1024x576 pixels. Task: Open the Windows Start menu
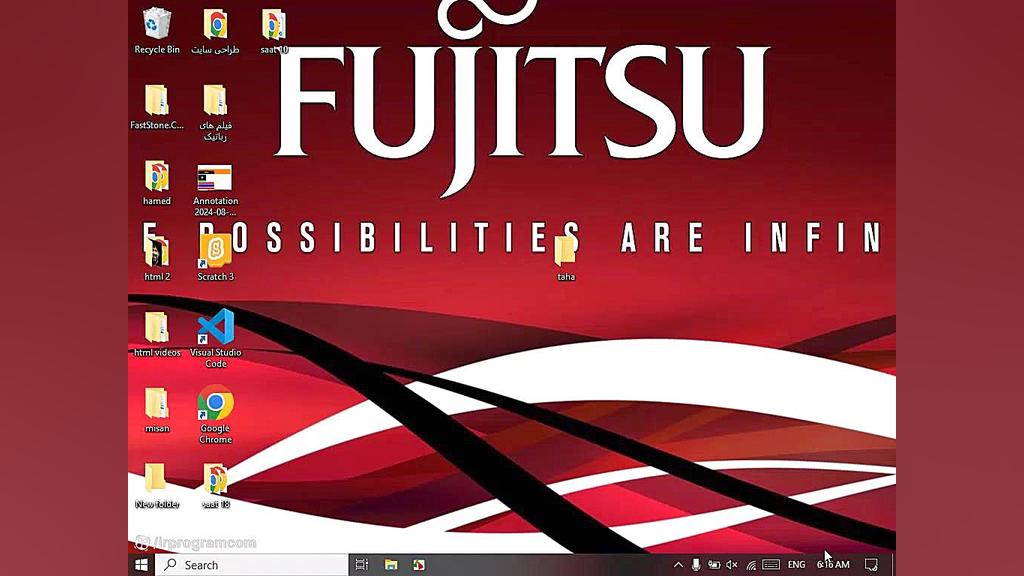tap(141, 565)
